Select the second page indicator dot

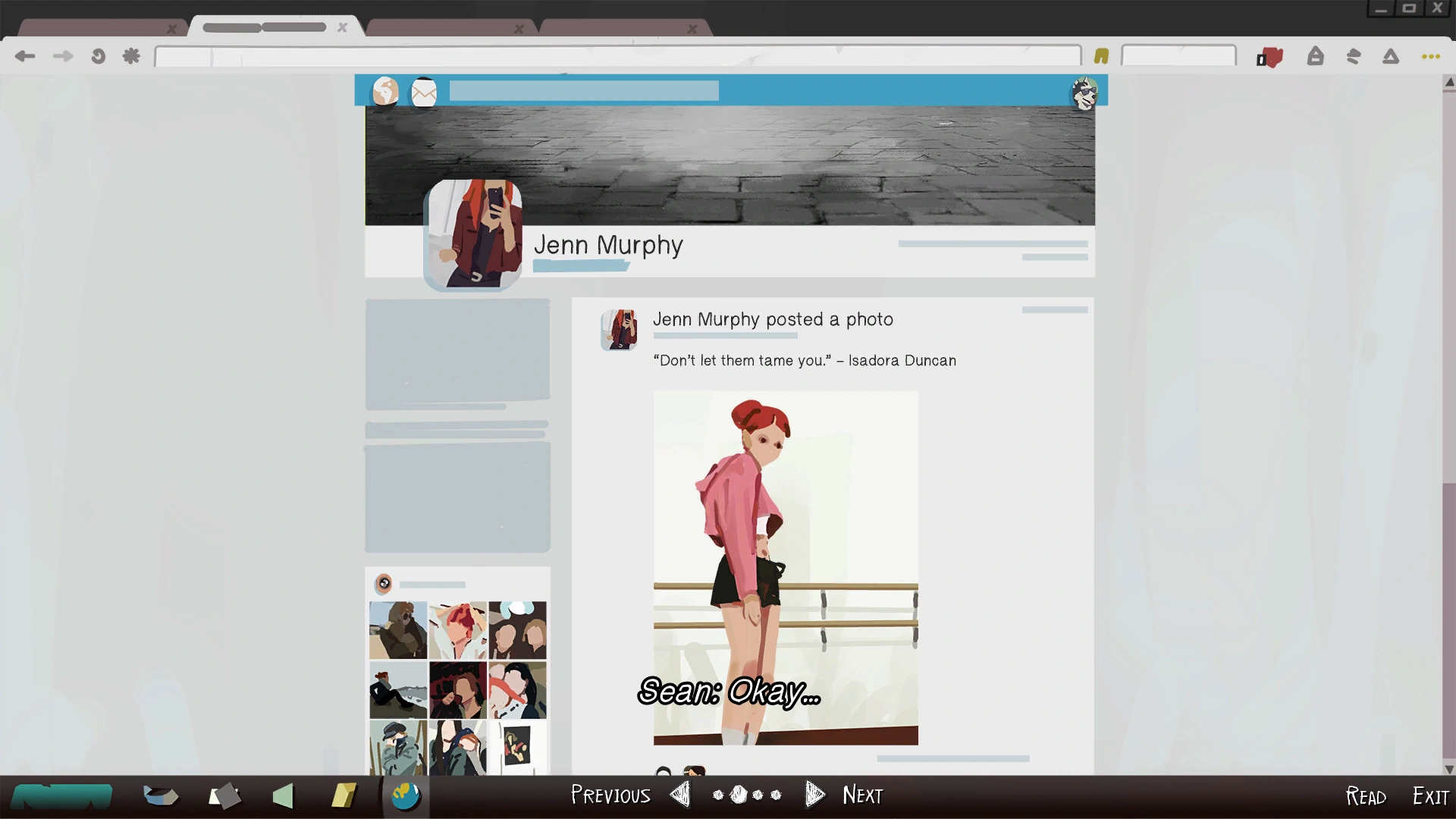pos(738,795)
